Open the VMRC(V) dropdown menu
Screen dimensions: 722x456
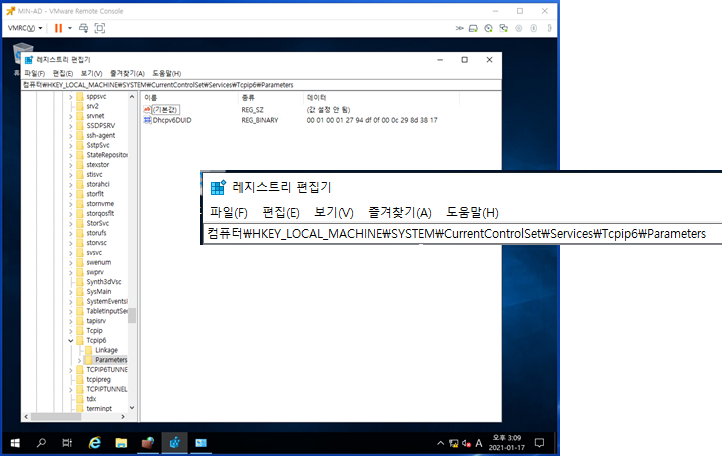pyautogui.click(x=25, y=28)
